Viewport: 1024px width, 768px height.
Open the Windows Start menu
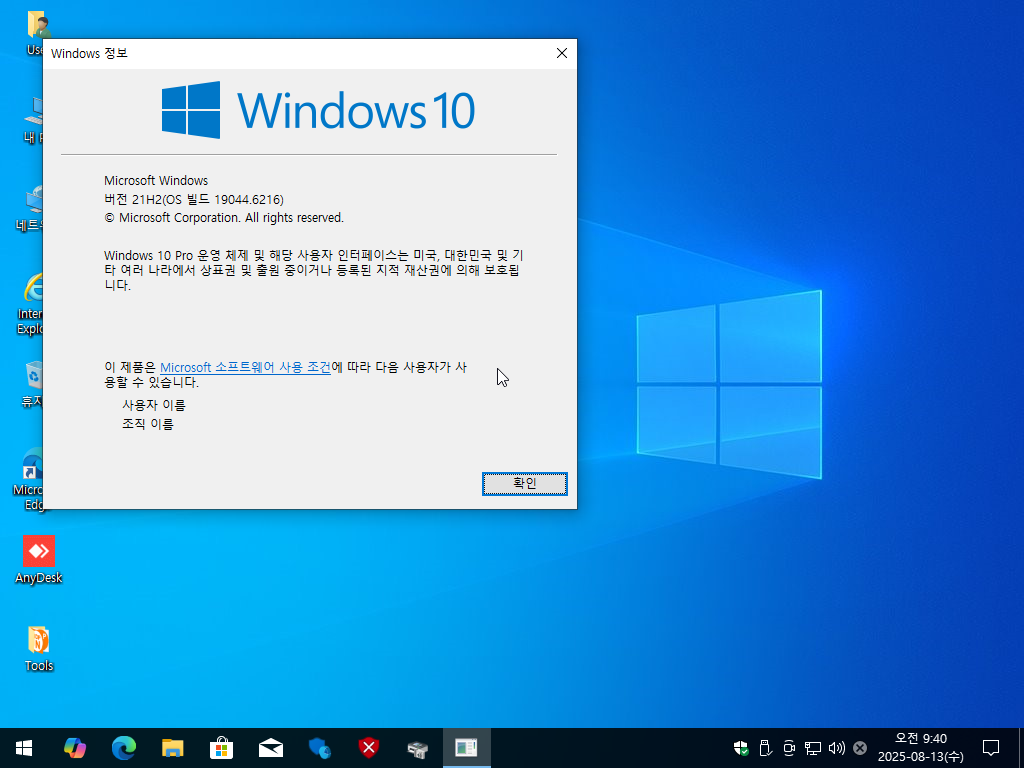tap(24, 748)
